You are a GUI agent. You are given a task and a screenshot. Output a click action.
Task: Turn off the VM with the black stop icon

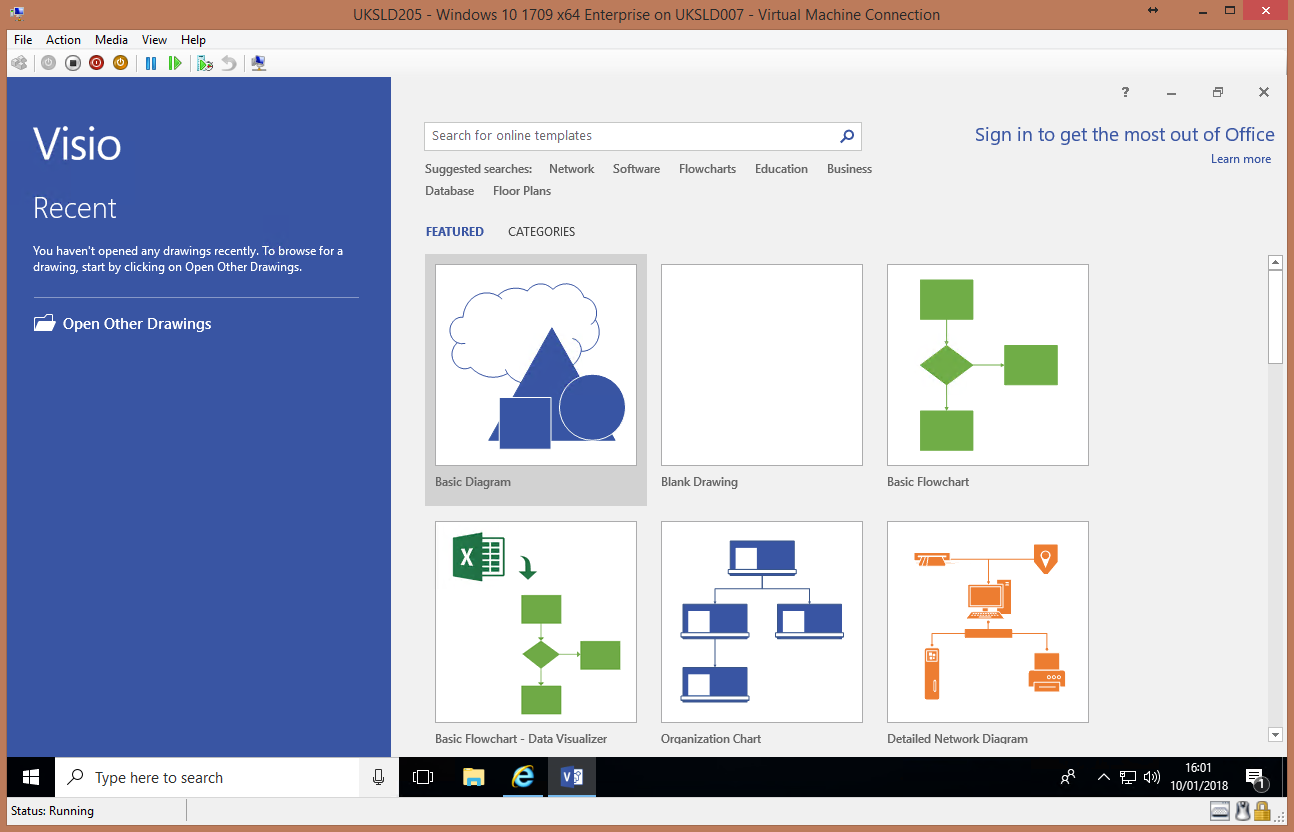click(72, 63)
